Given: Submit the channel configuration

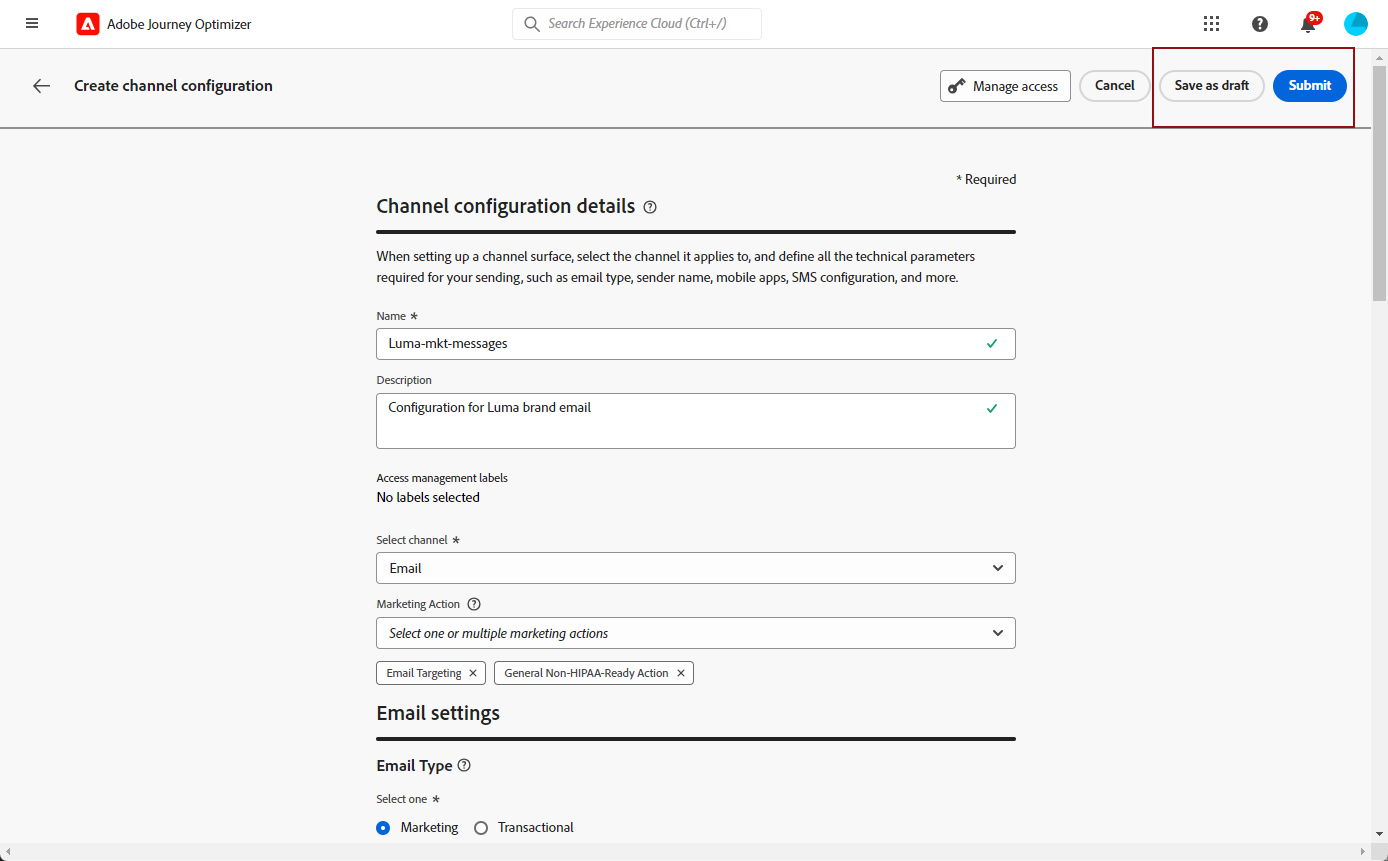Looking at the screenshot, I should pos(1309,86).
